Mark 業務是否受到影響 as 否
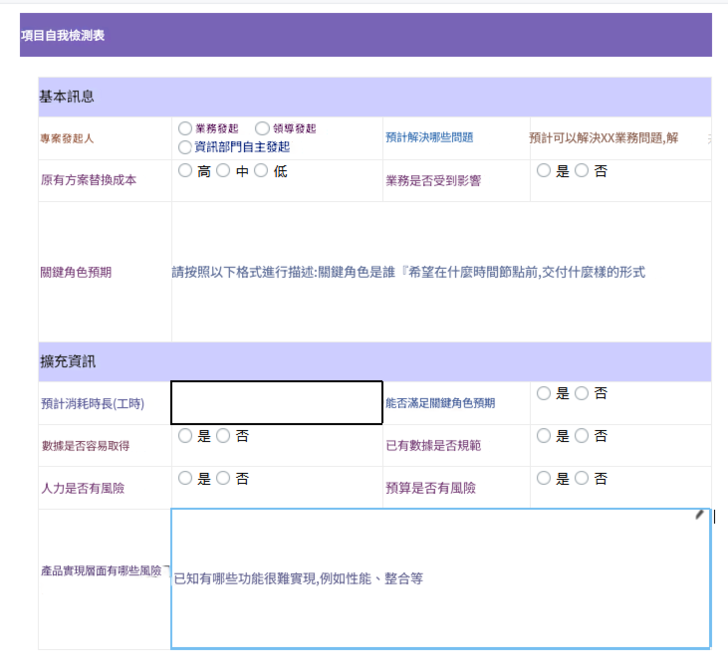 pyautogui.click(x=582, y=171)
